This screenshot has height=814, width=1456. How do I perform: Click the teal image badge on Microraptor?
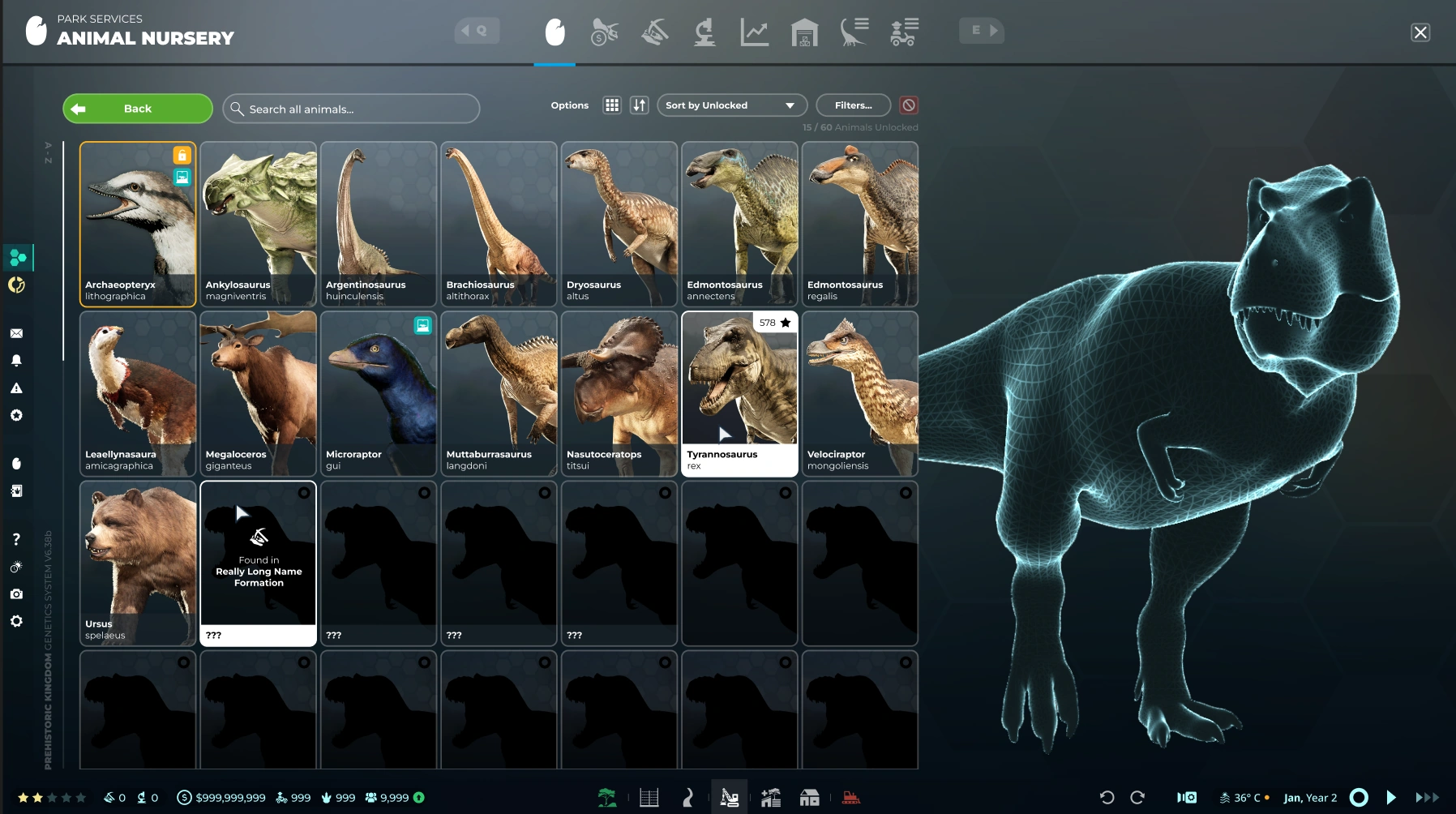pyautogui.click(x=423, y=325)
